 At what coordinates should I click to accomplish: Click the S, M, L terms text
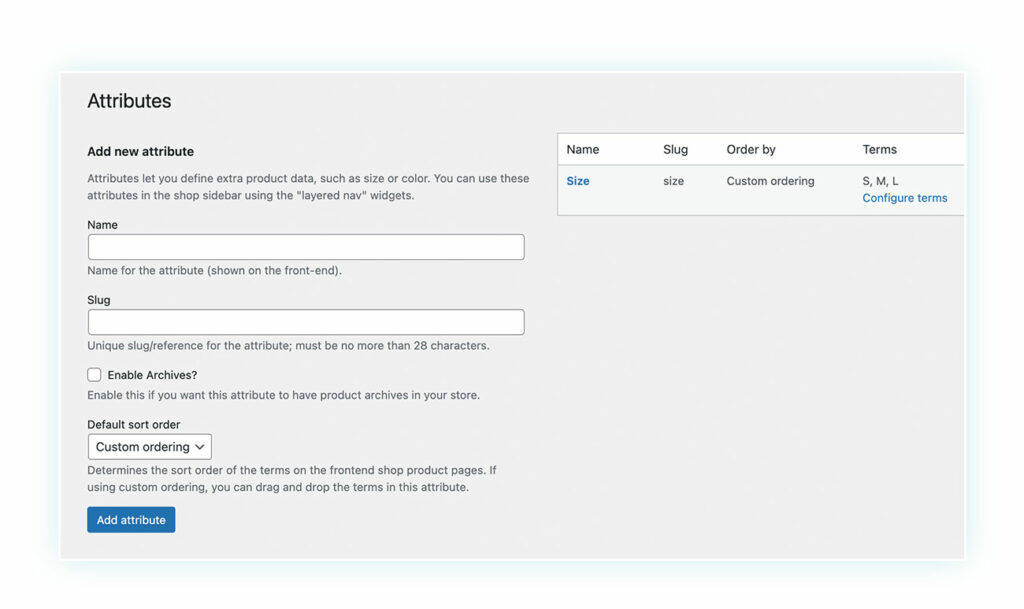[x=879, y=181]
